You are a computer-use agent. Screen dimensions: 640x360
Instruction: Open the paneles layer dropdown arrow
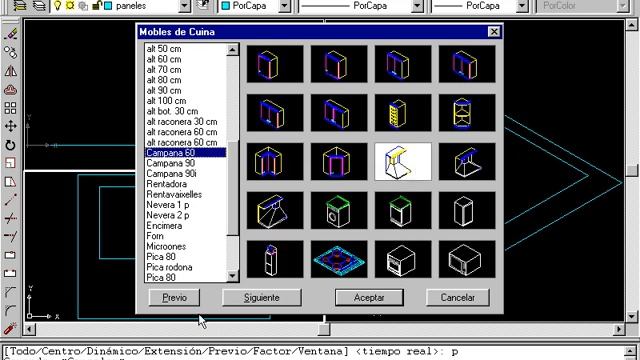click(x=184, y=6)
